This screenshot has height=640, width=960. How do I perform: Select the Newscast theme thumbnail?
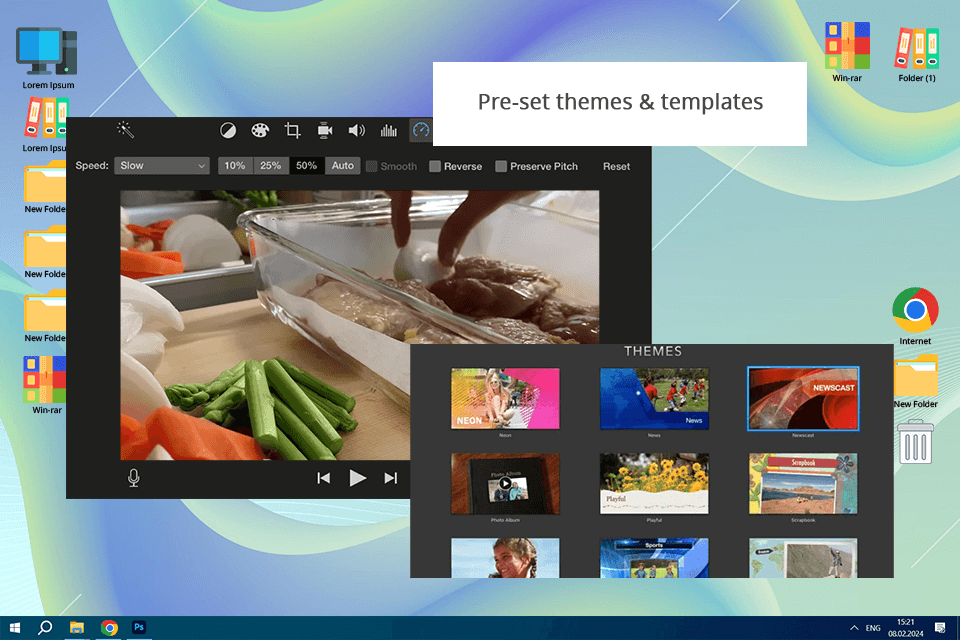(803, 398)
